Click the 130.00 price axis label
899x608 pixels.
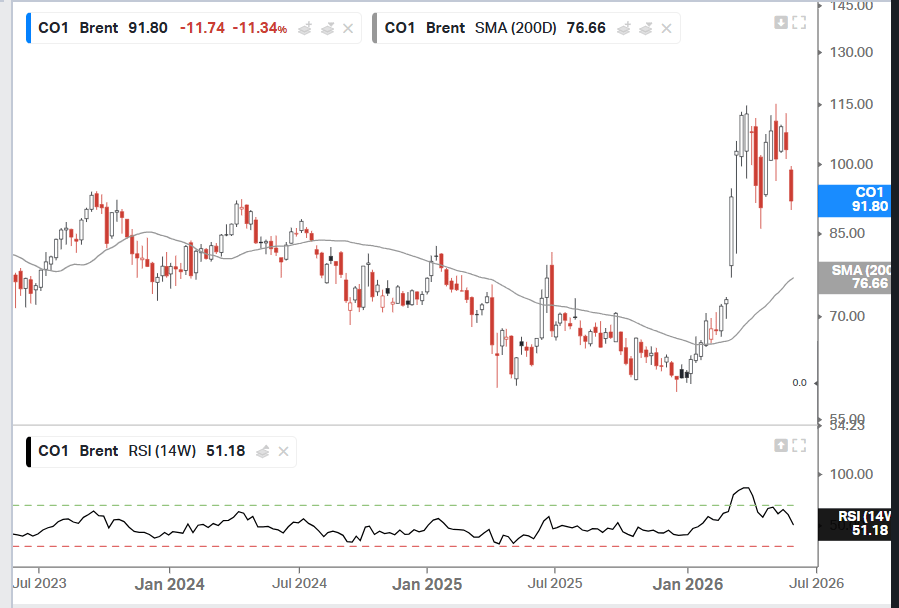(x=852, y=52)
